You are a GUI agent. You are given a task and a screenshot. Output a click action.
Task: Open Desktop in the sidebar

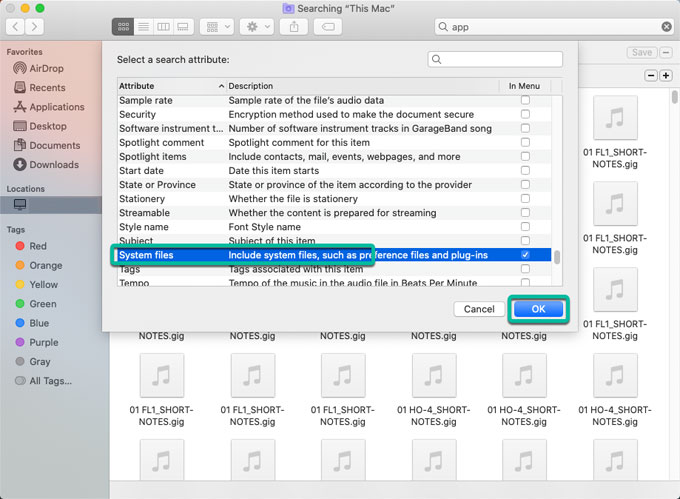pyautogui.click(x=48, y=126)
